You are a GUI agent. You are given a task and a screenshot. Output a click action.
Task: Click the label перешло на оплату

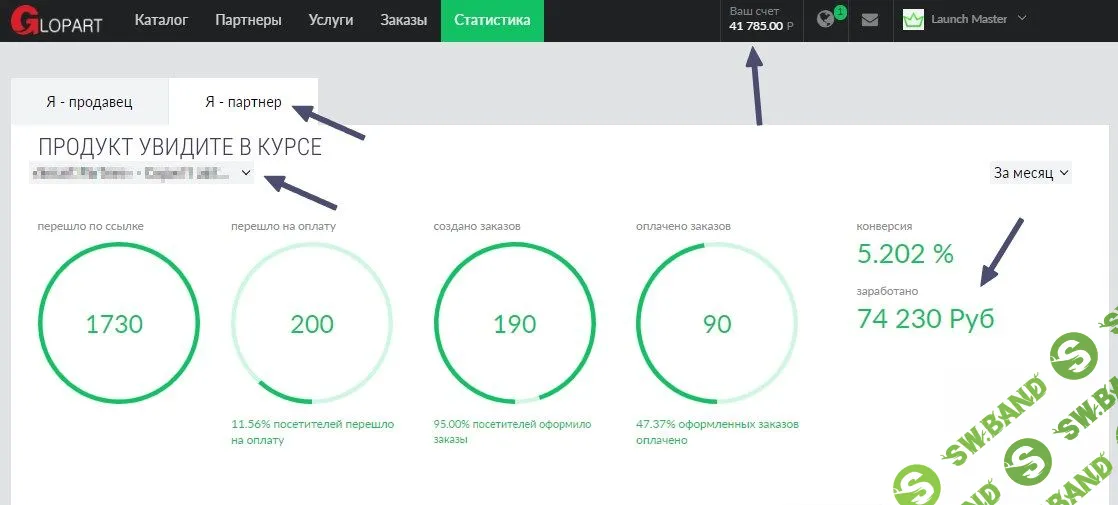tap(283, 226)
